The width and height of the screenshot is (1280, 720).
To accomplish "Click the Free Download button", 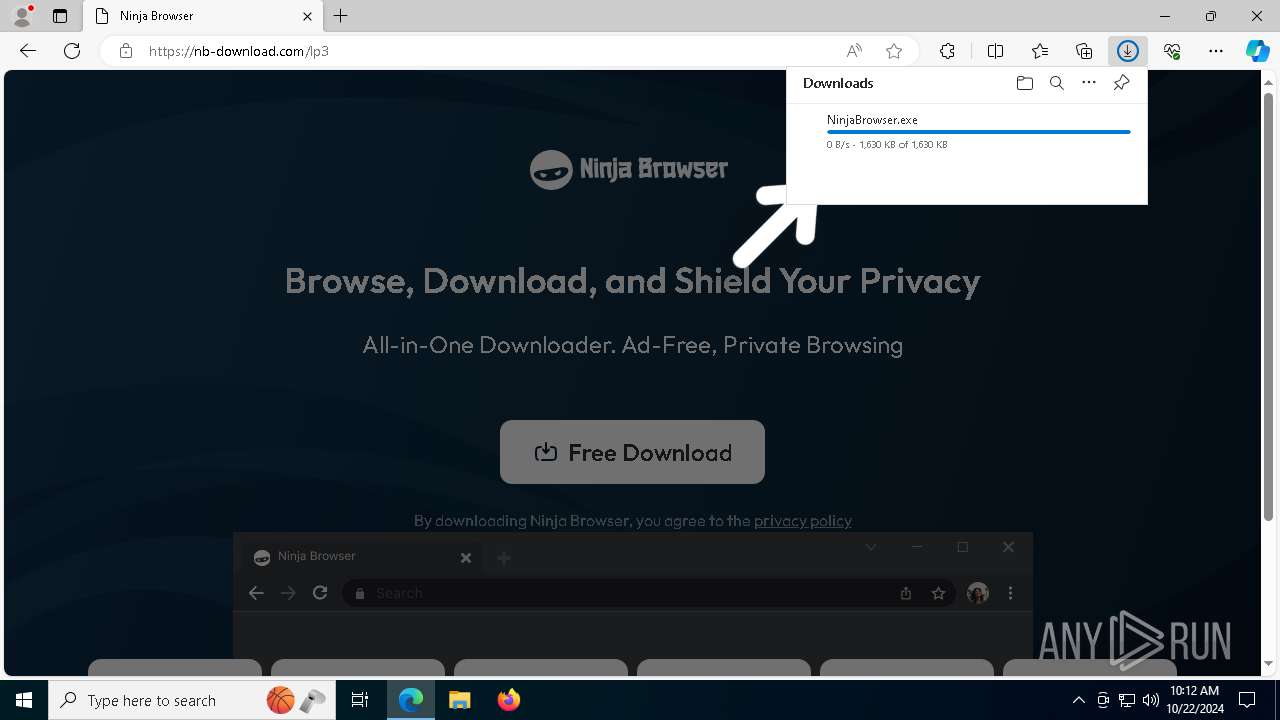I will (x=632, y=452).
